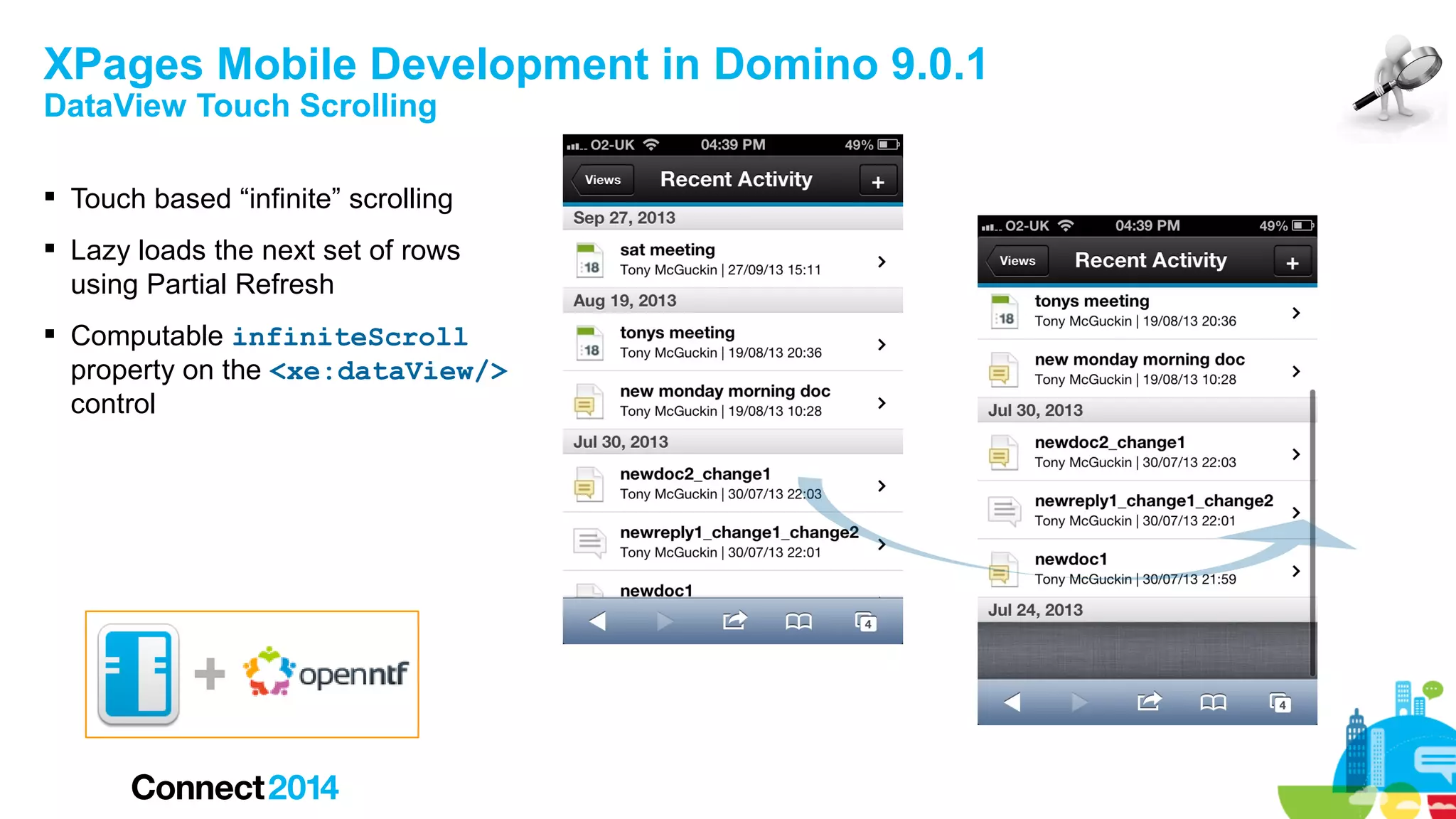The image size is (1456, 819).
Task: Open tonys meeting chevron in left phone
Action: point(882,345)
